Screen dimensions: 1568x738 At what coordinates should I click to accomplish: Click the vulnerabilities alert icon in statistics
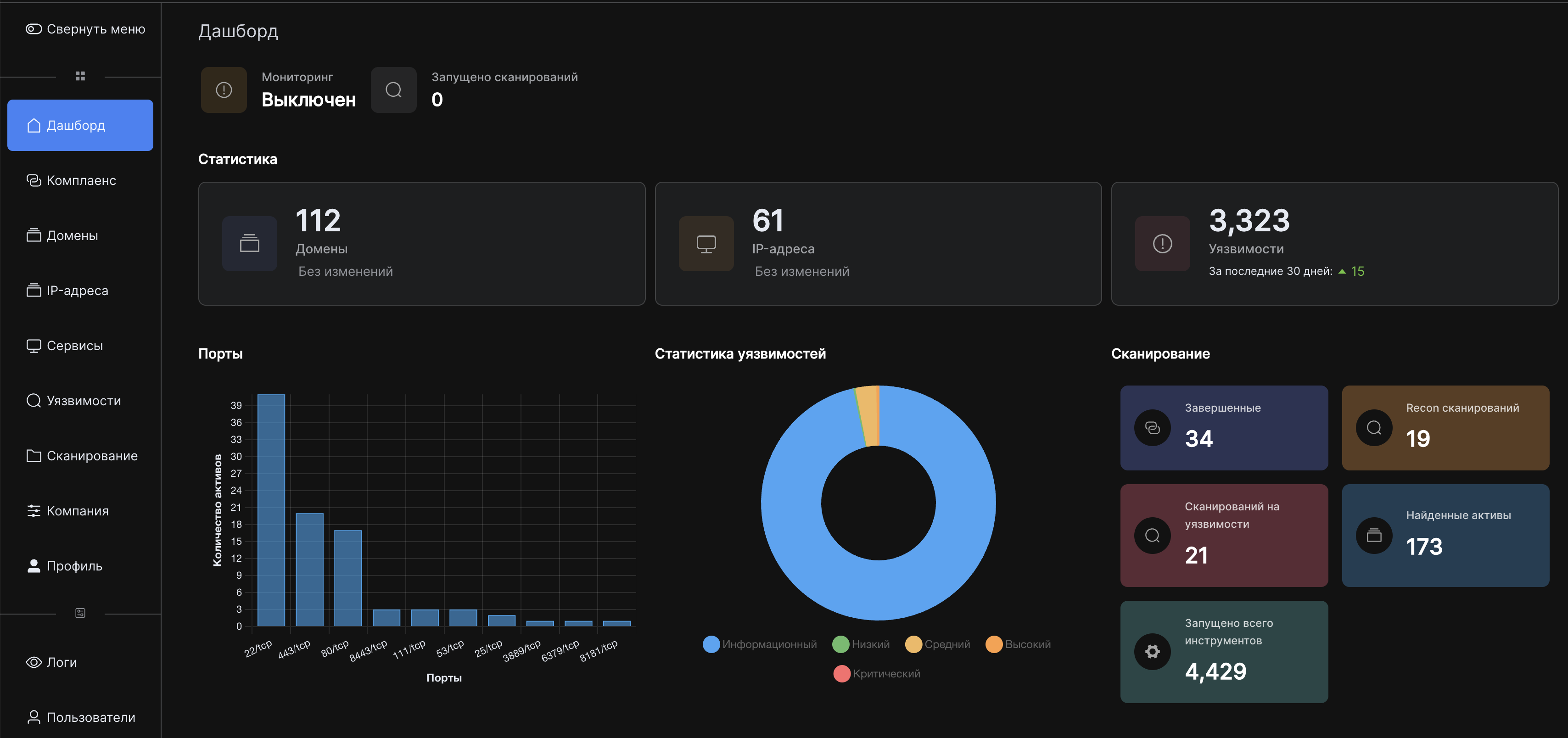[1162, 243]
